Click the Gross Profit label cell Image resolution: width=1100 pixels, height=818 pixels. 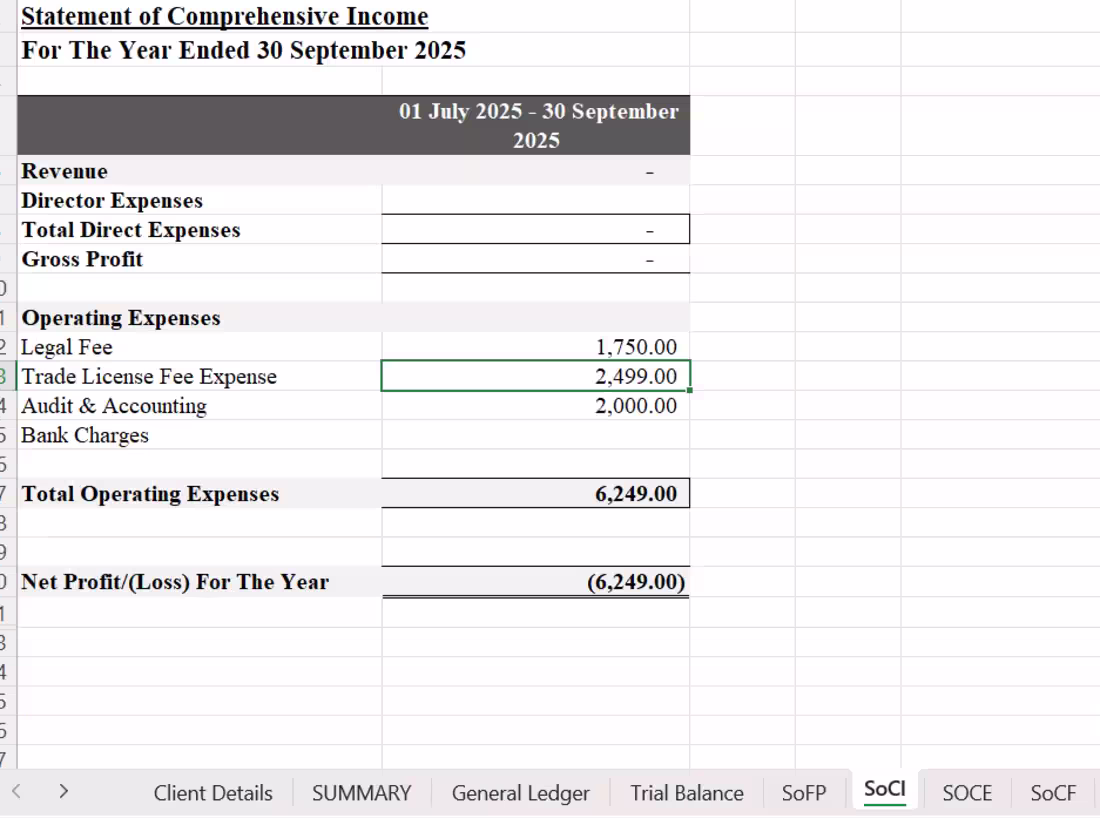[200, 259]
